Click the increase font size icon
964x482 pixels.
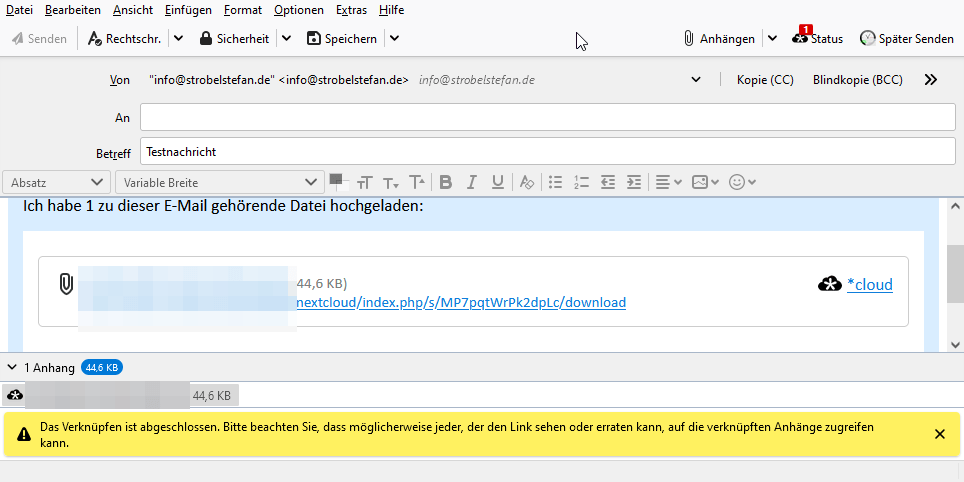point(417,183)
